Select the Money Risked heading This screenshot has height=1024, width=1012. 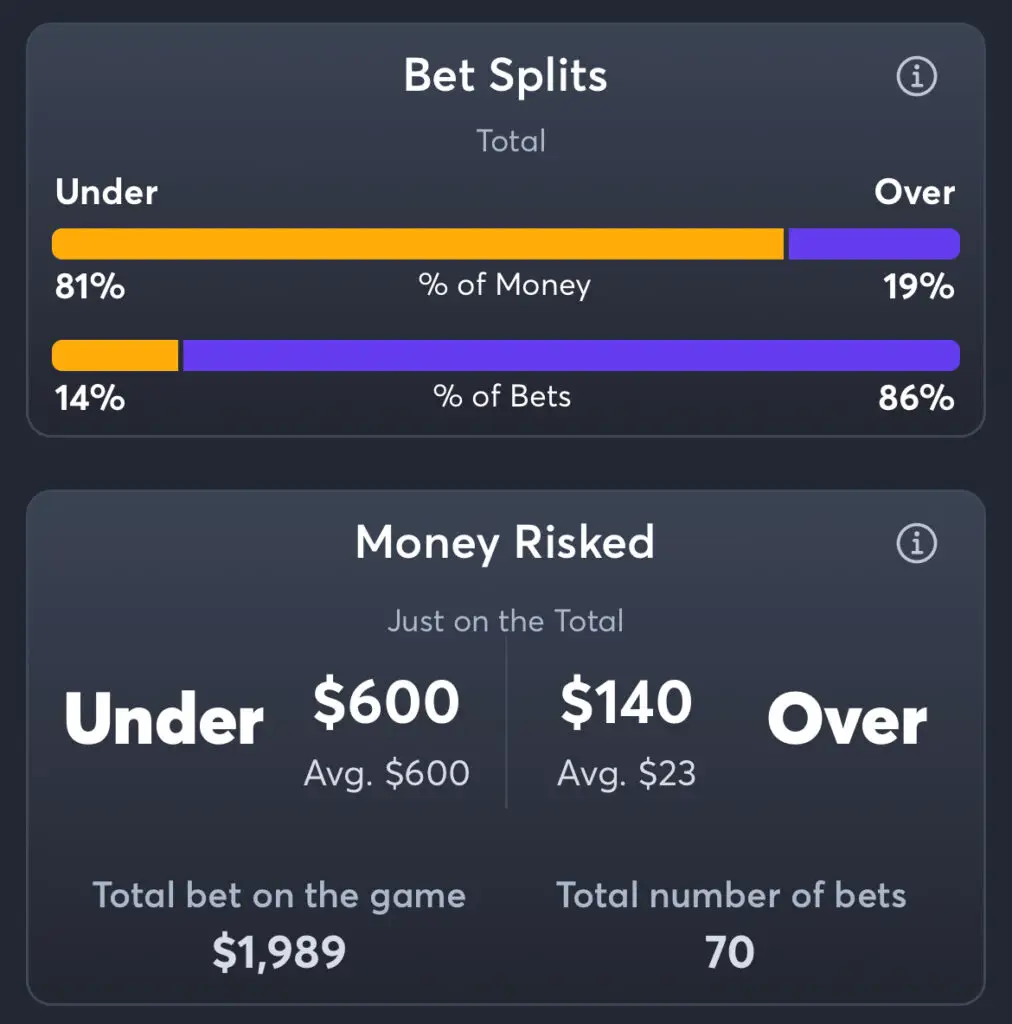[x=505, y=543]
